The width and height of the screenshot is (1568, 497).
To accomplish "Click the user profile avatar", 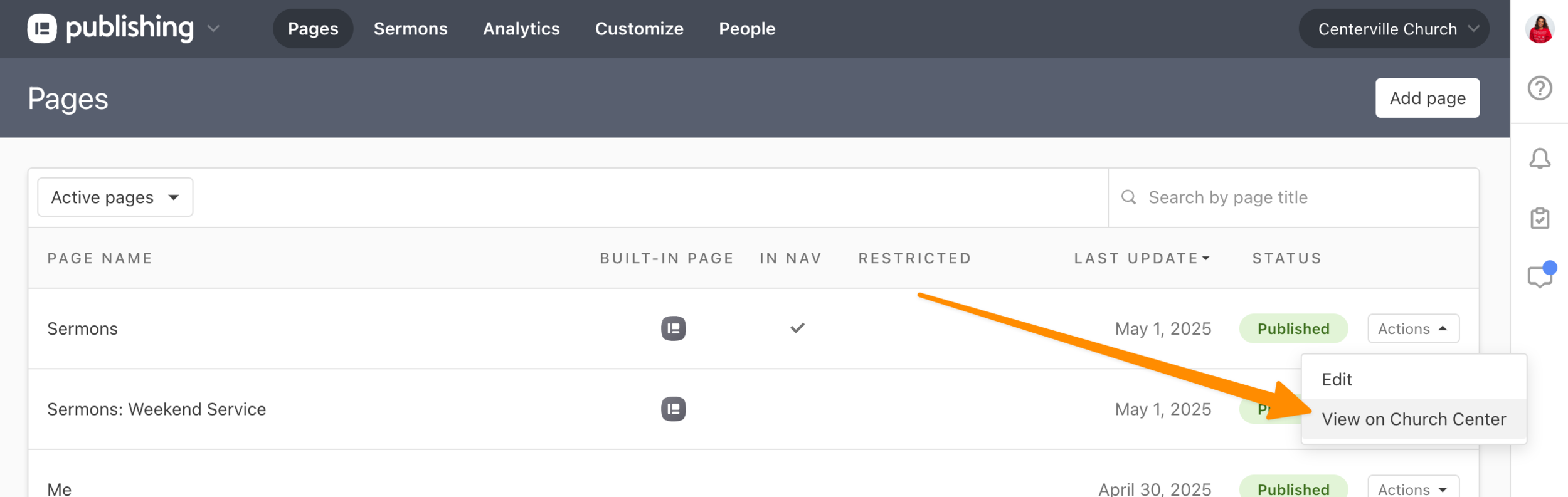I will click(1539, 29).
